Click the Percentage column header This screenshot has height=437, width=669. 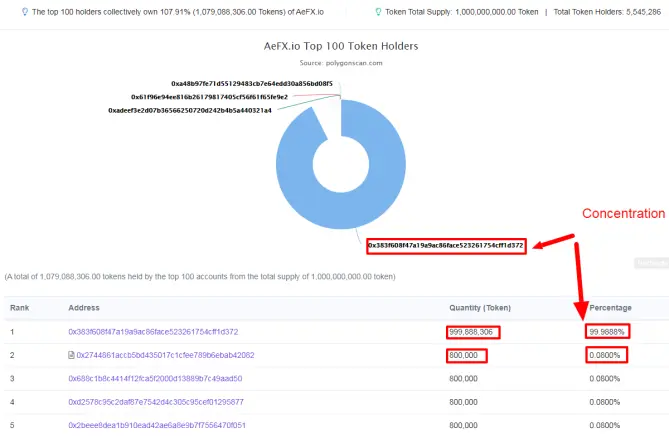(611, 308)
